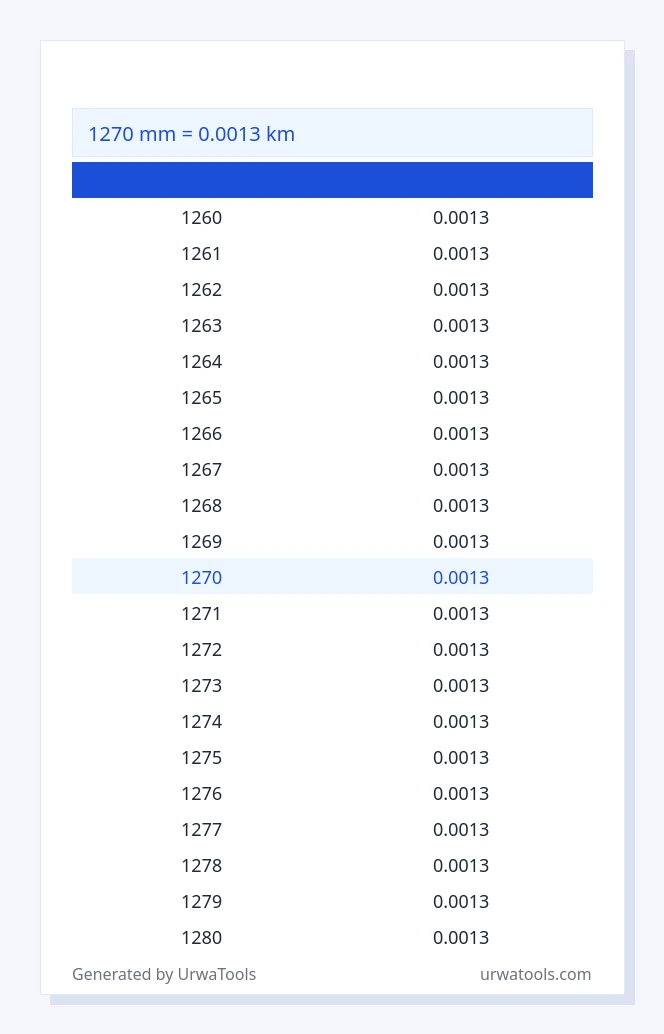Click the 1260 millimeter cell
Screen dimensions: 664x1034
[202, 218]
